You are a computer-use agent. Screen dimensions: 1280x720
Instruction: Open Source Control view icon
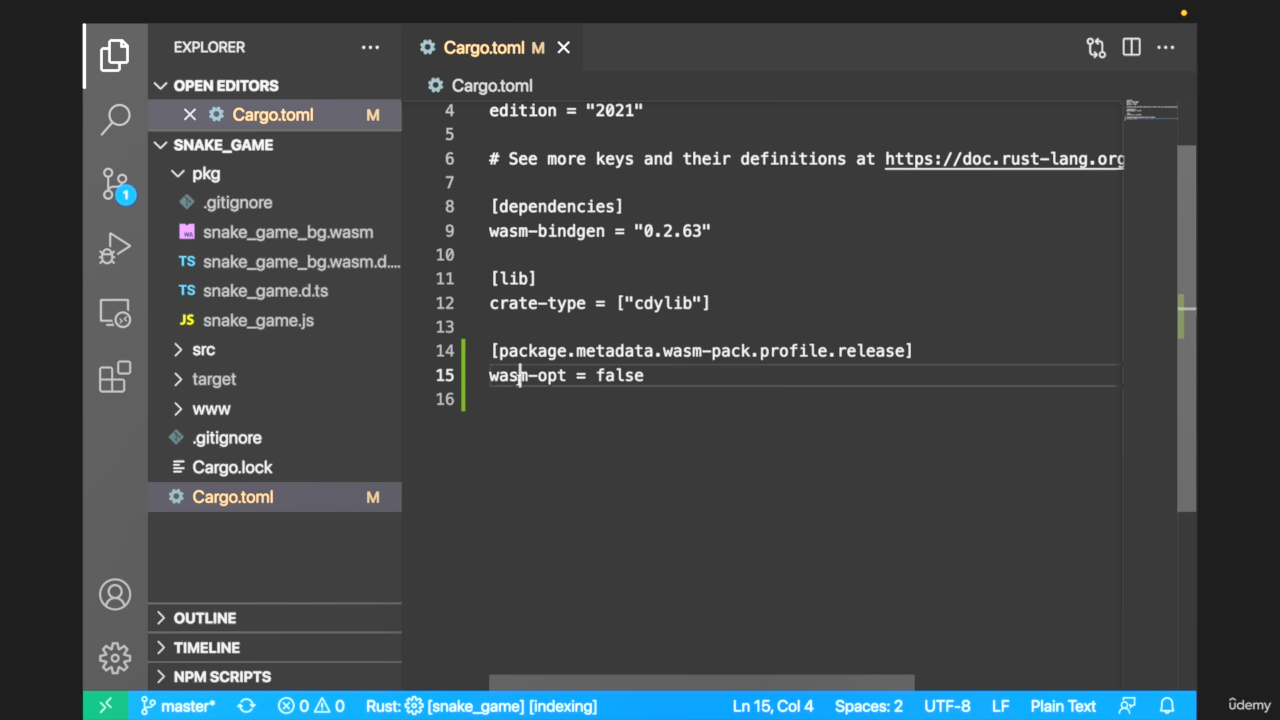tap(115, 184)
